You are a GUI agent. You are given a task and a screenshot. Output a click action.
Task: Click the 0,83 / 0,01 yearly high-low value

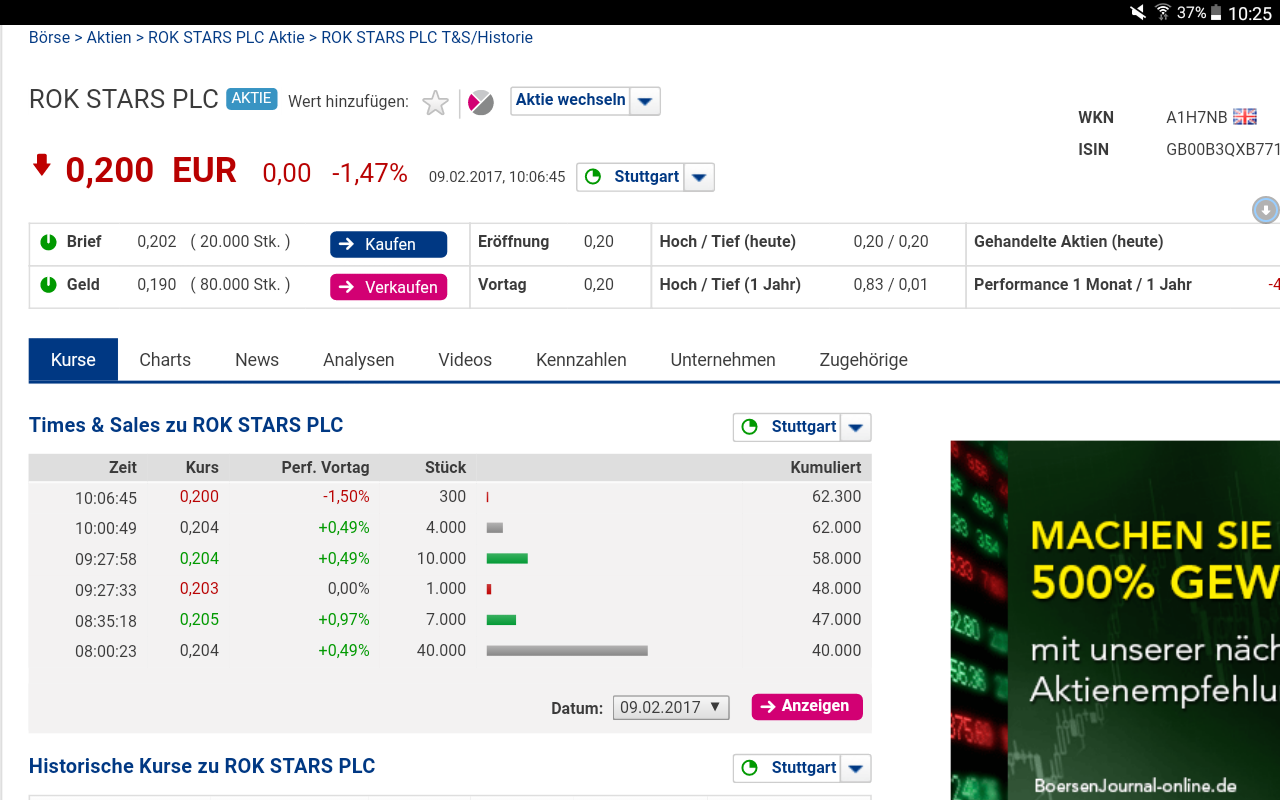pos(891,285)
